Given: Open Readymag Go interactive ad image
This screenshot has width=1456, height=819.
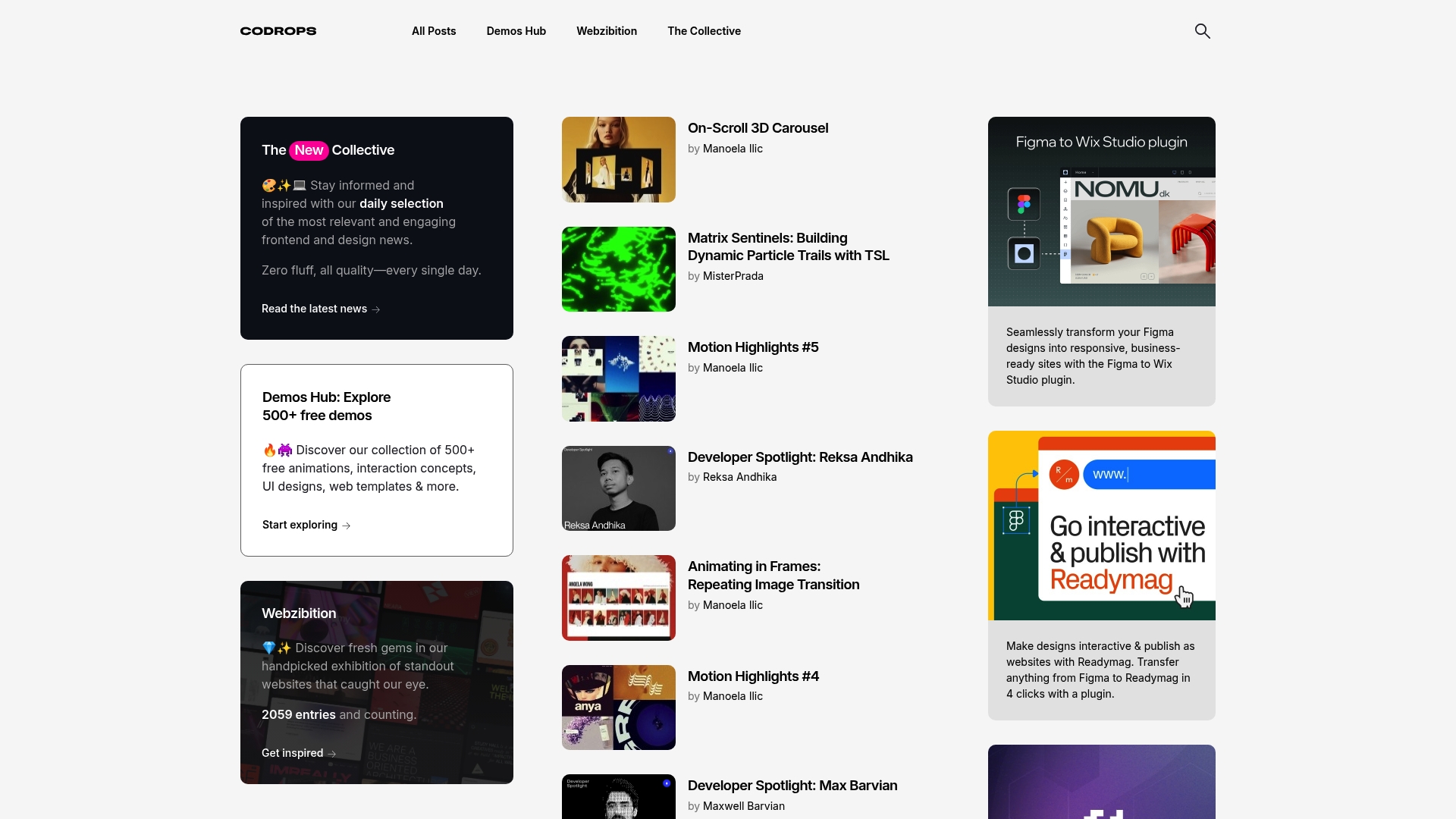Looking at the screenshot, I should [1102, 526].
